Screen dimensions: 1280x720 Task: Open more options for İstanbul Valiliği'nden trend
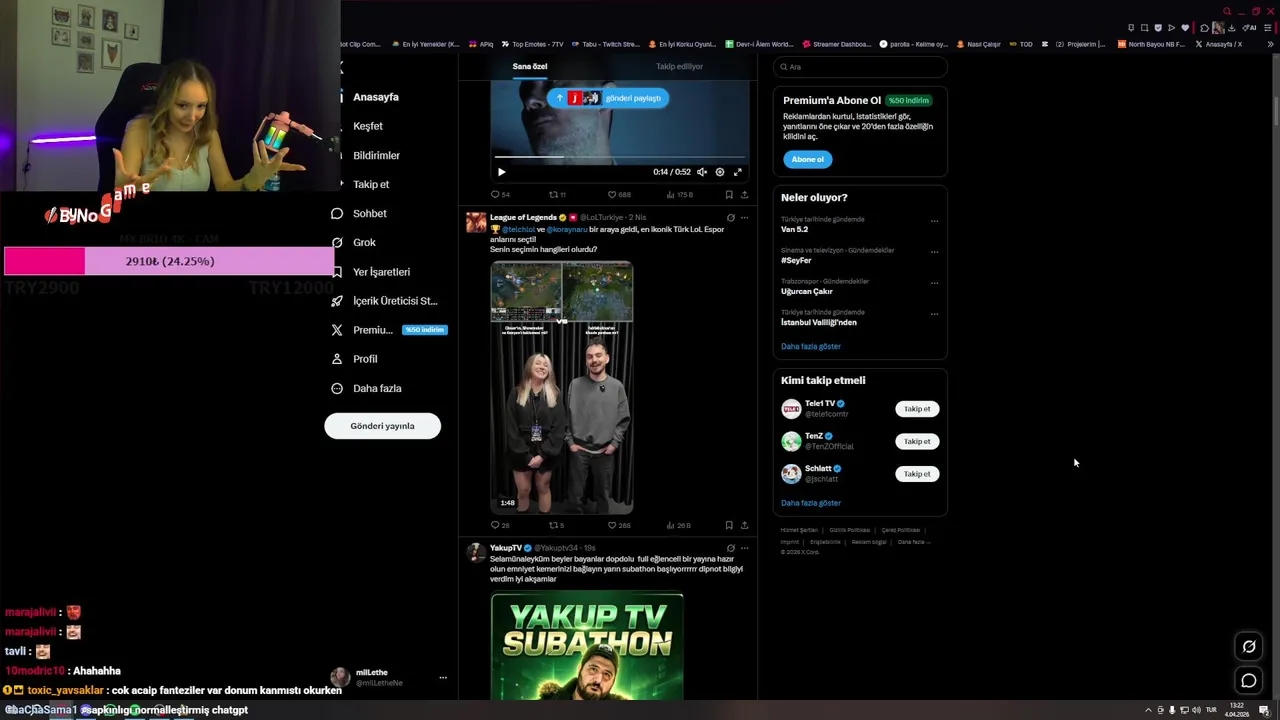pos(934,314)
